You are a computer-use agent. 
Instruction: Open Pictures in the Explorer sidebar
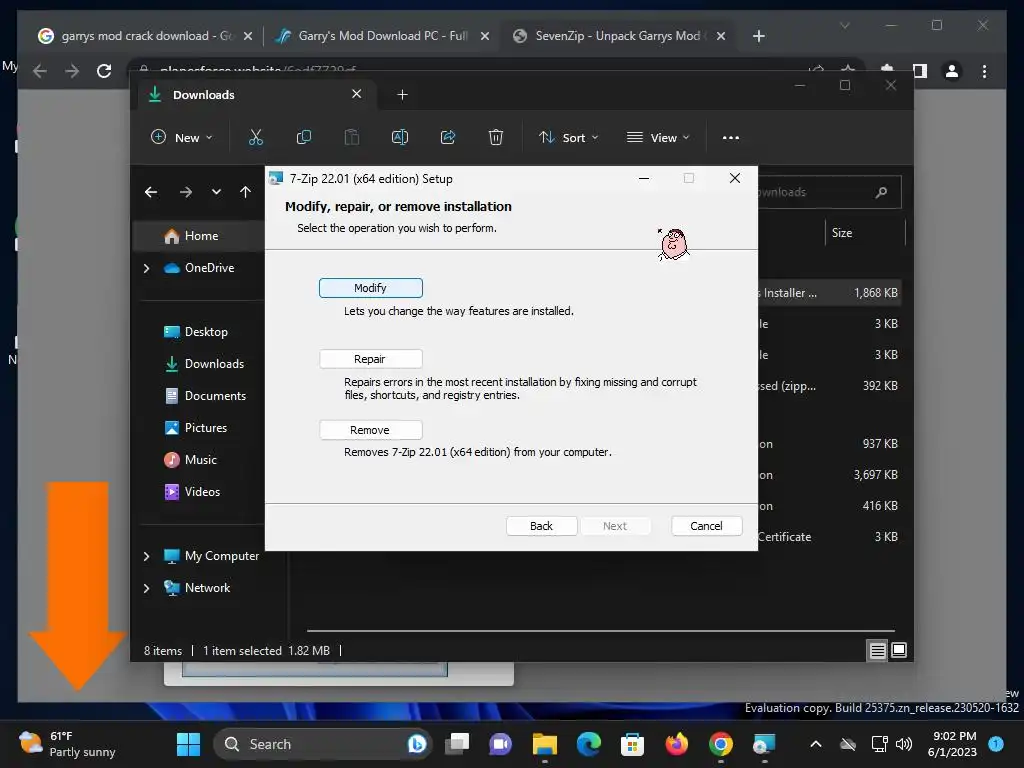(195, 428)
